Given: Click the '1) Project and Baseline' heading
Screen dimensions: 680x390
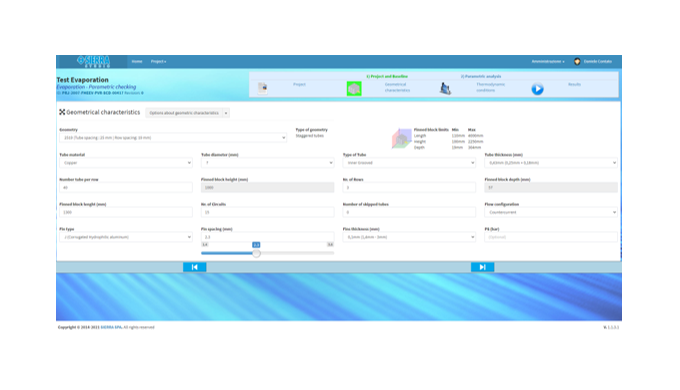Looking at the screenshot, I should click(x=387, y=76).
